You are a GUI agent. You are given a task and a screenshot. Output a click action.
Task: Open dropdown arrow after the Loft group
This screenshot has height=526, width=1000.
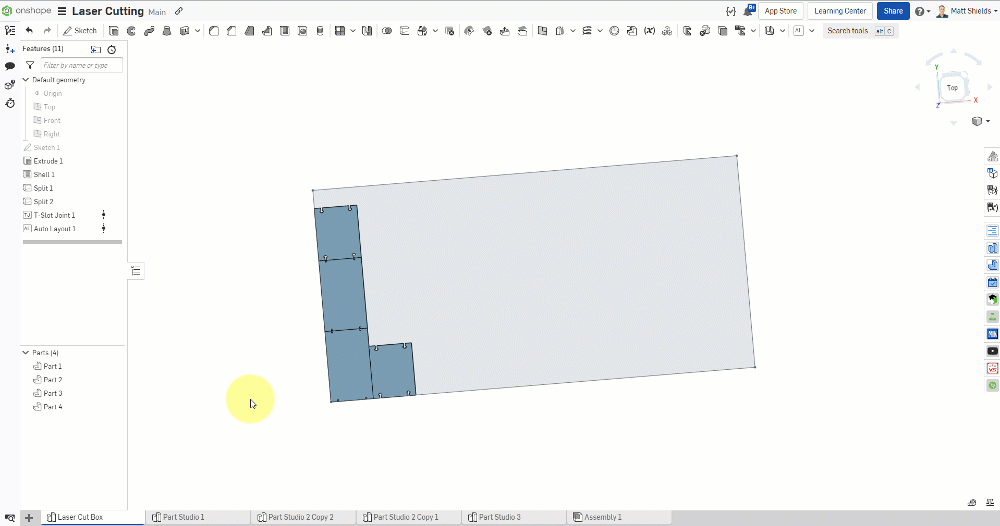(x=198, y=31)
